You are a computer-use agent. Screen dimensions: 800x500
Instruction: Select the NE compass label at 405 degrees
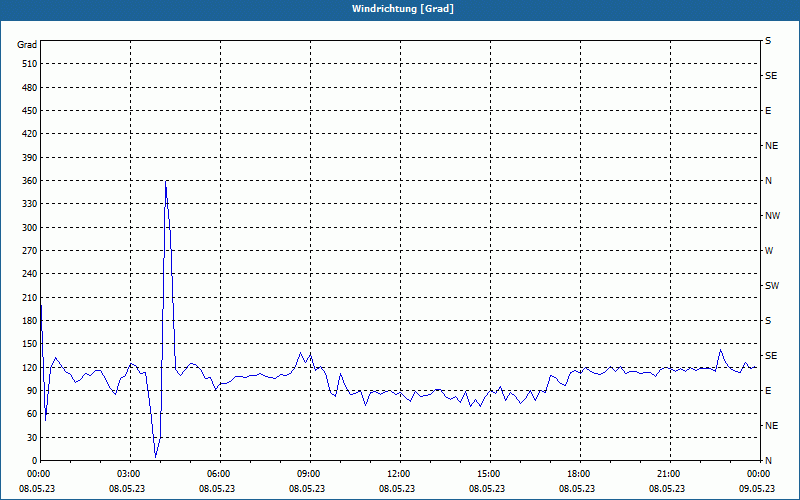click(771, 146)
